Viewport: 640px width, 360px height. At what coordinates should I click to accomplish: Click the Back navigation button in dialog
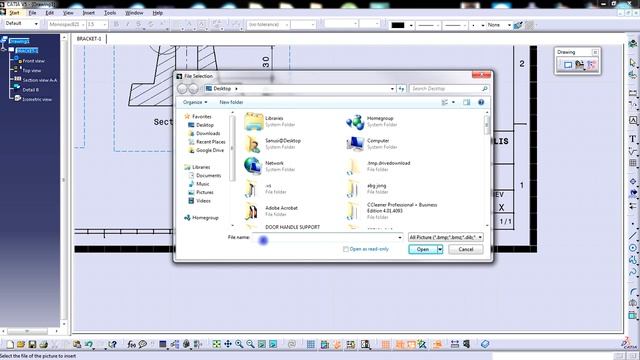(x=182, y=89)
